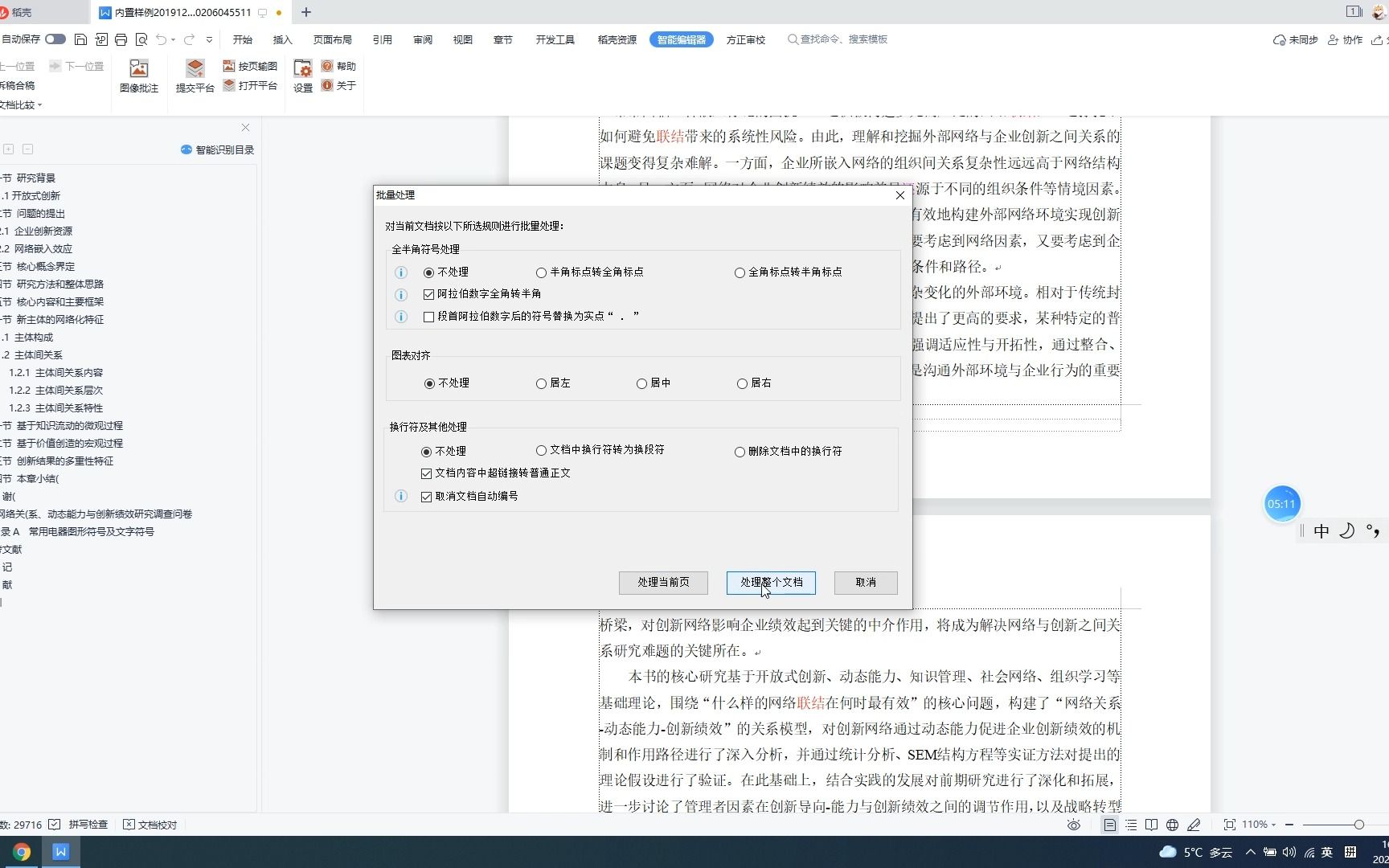
Task: Click collapse-all minus box in navigation pane
Action: (x=27, y=149)
